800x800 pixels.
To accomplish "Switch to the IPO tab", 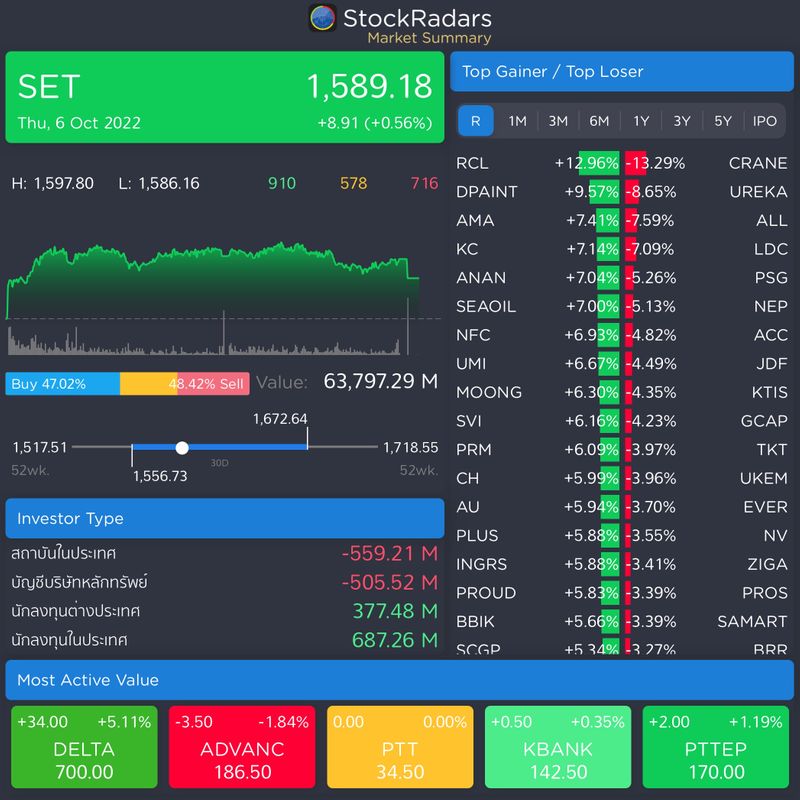I will (764, 121).
